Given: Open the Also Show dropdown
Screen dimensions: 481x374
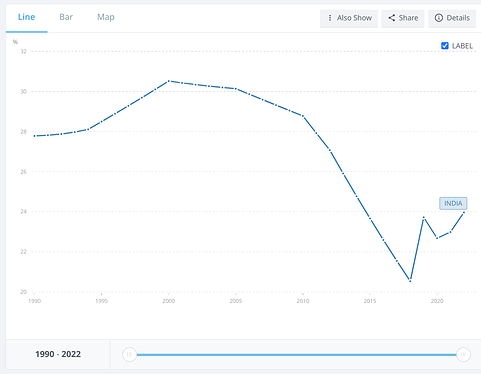Looking at the screenshot, I should 349,18.
